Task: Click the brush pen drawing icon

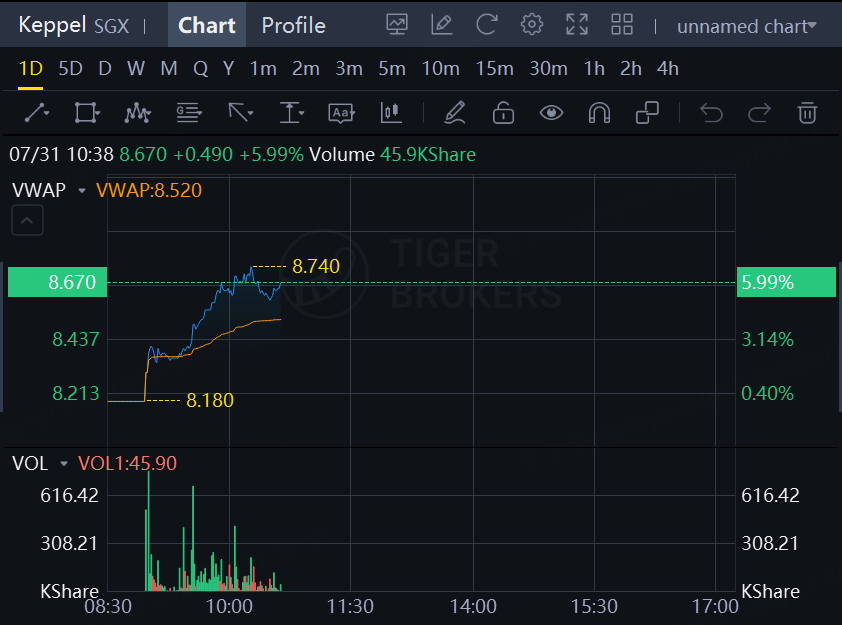Action: coord(455,113)
